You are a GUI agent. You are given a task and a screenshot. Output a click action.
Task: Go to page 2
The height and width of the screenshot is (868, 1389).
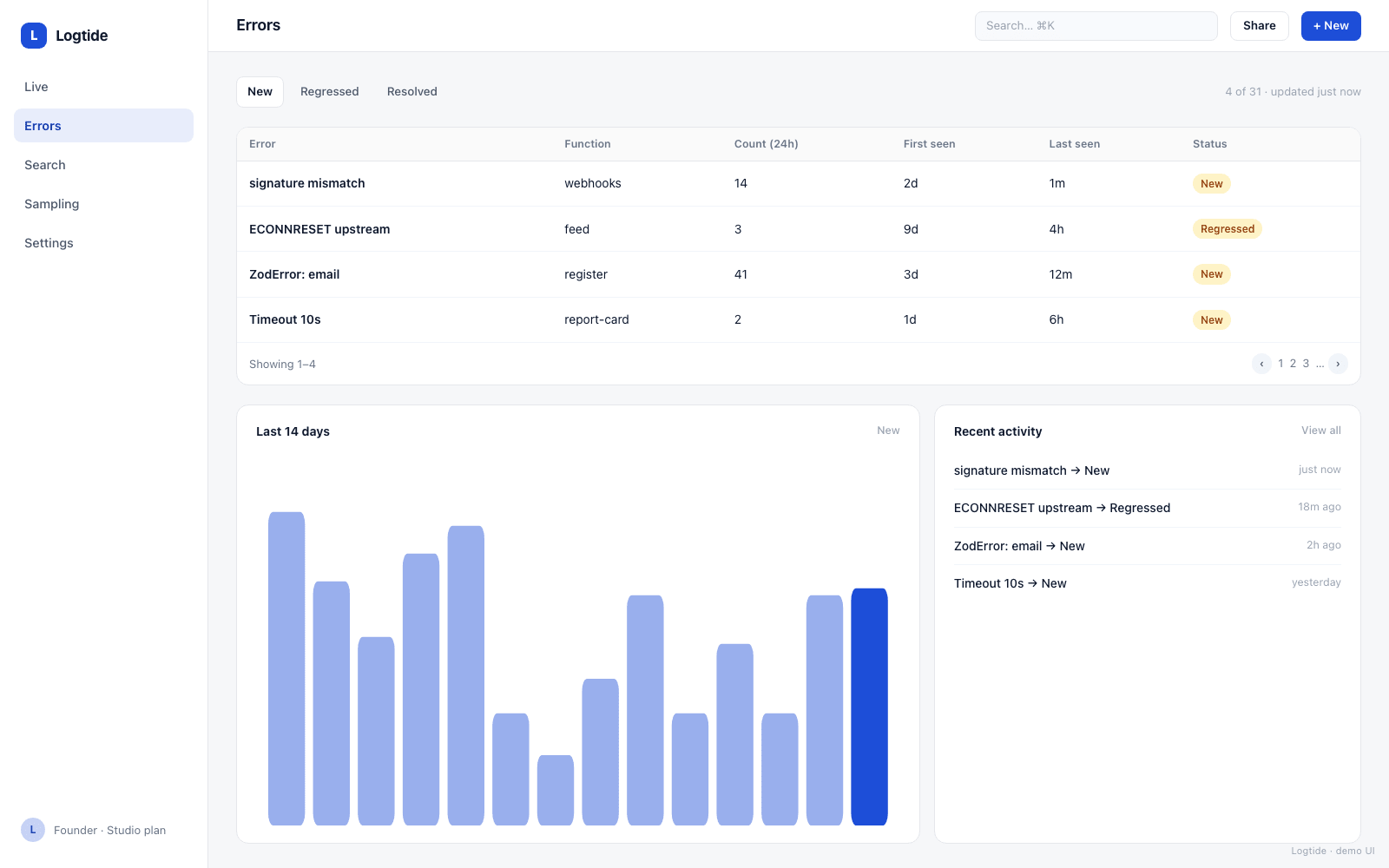(1293, 364)
